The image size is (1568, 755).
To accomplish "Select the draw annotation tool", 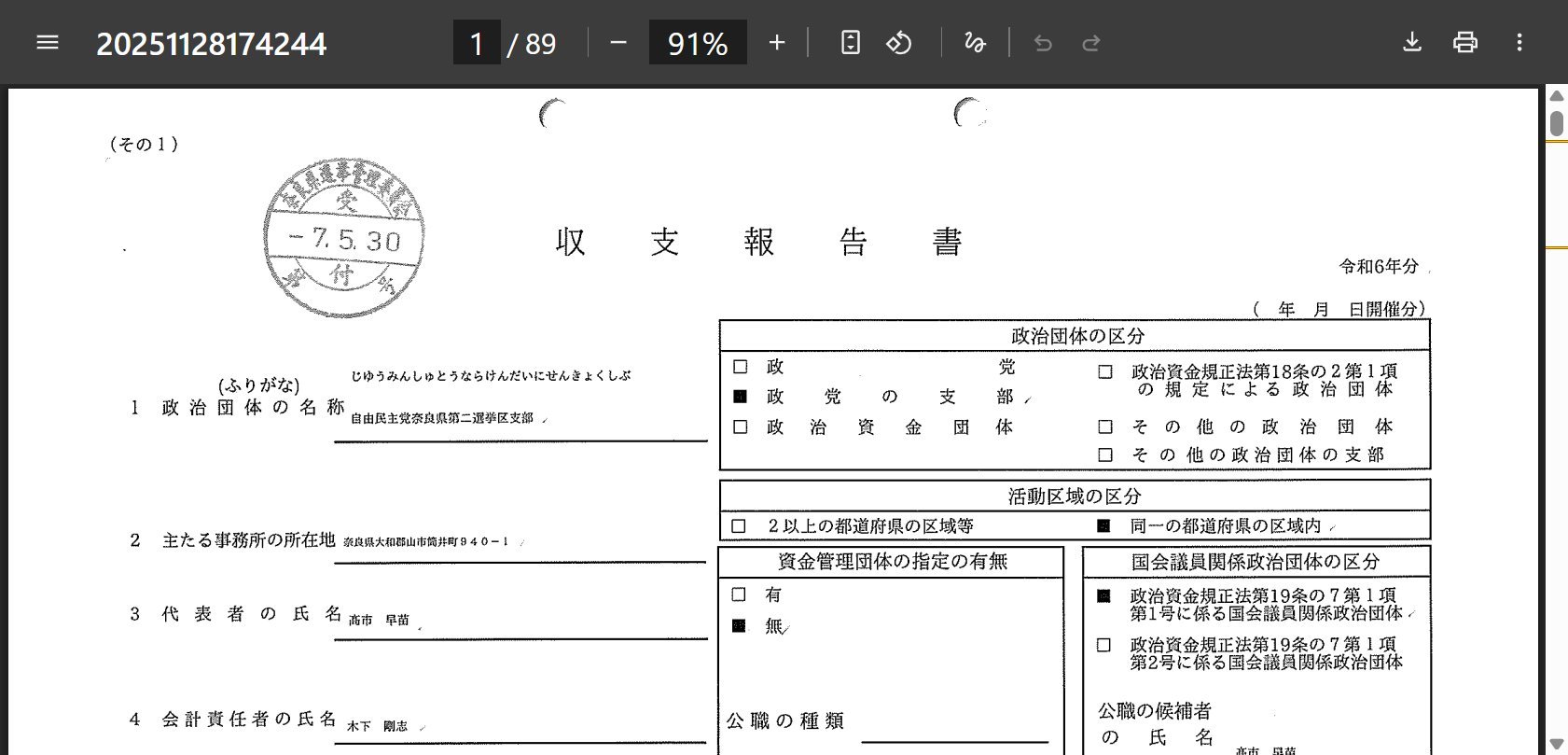I will [x=975, y=43].
